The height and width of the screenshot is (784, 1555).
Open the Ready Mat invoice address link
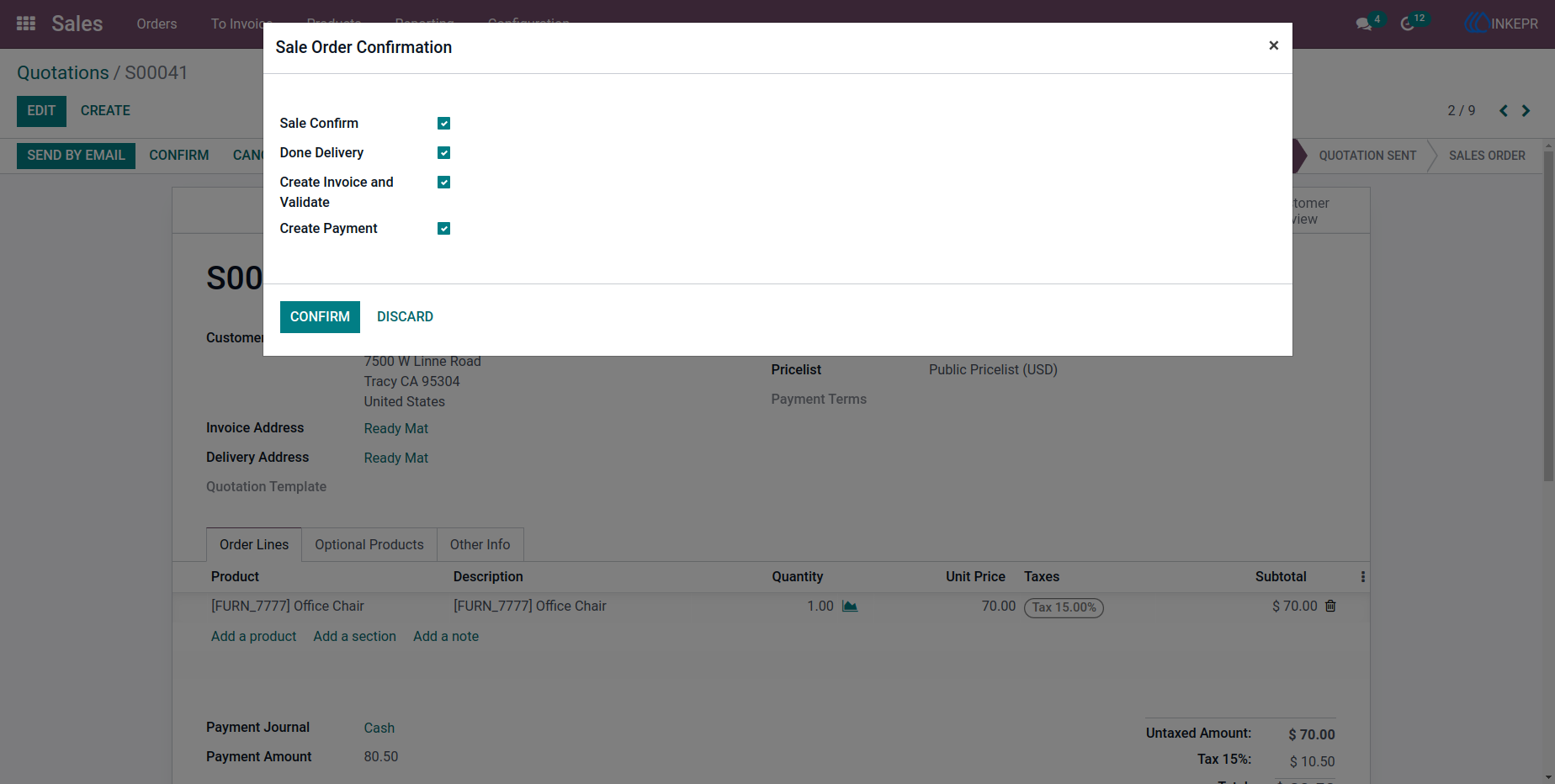(x=396, y=429)
